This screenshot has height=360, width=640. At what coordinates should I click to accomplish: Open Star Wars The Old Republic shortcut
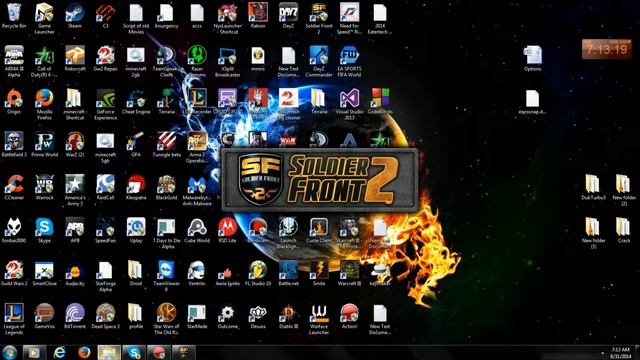[x=167, y=319]
